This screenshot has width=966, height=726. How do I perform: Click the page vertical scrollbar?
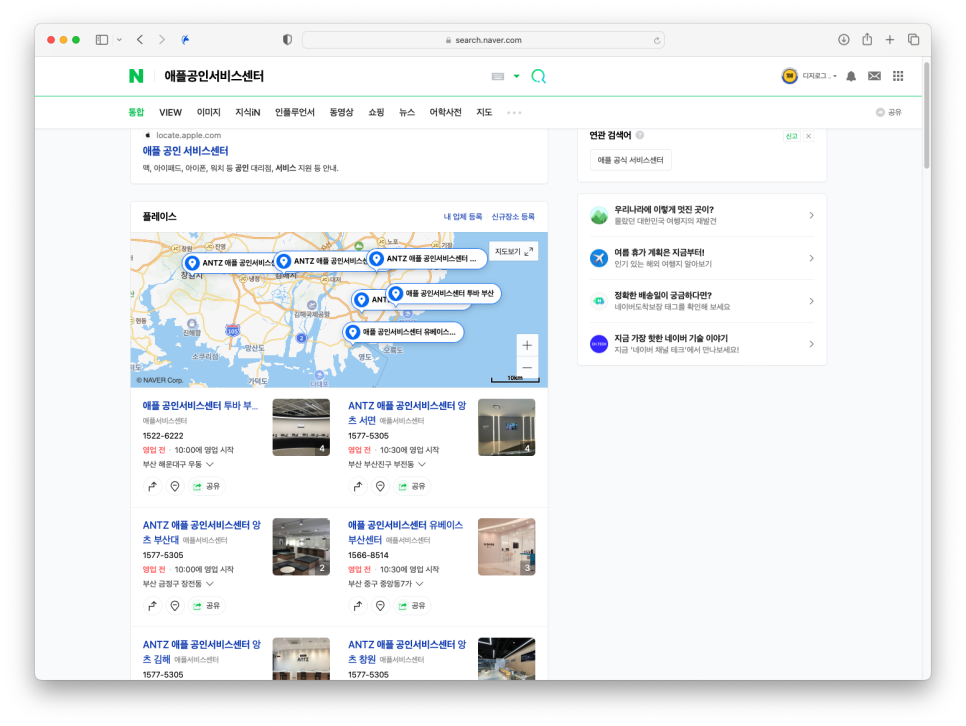[x=926, y=115]
